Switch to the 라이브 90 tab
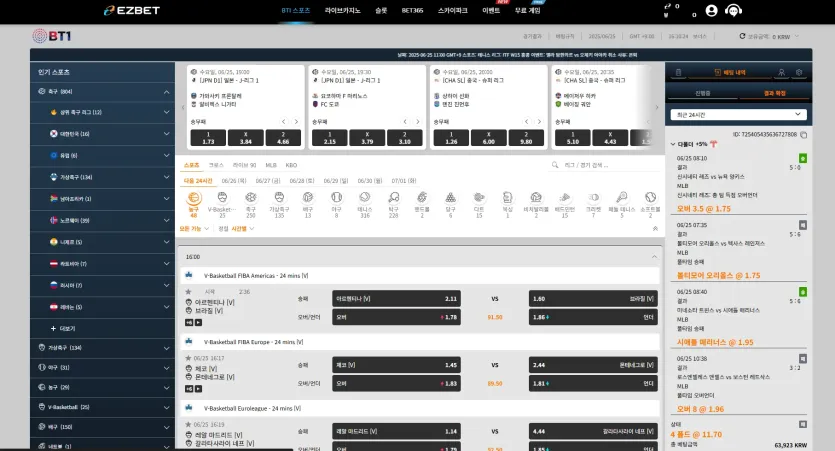Viewport: 835px width, 451px height. point(244,165)
